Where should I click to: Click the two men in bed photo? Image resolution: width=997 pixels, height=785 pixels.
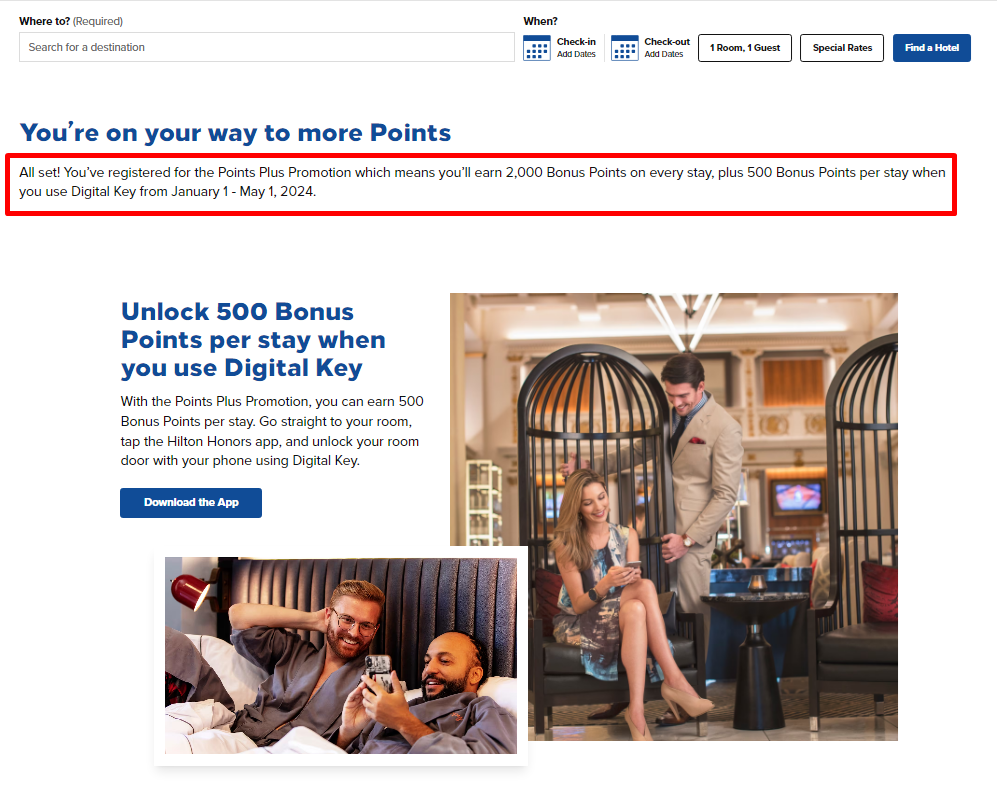[x=341, y=655]
